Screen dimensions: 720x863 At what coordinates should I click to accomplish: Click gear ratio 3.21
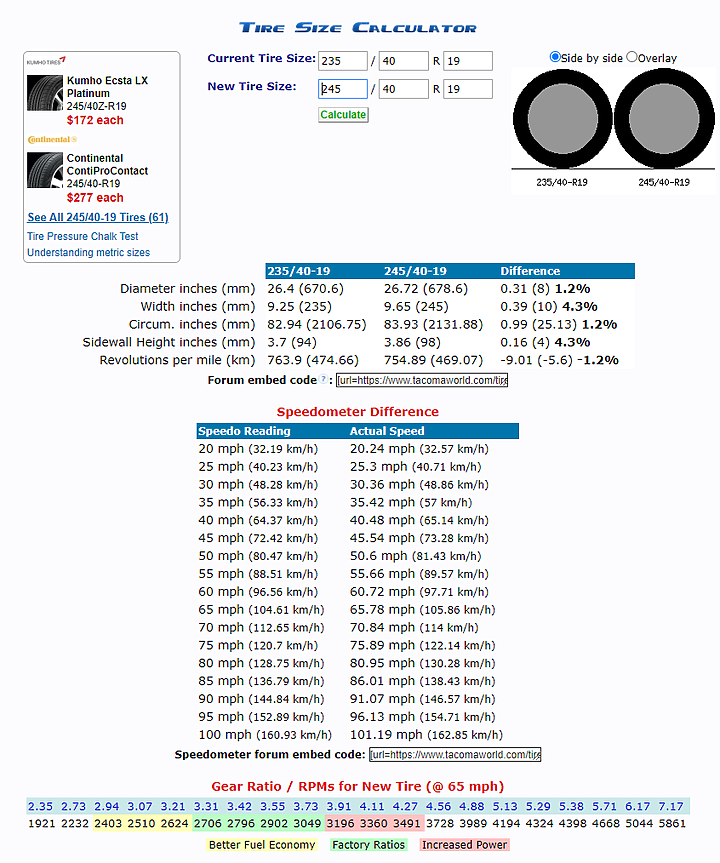click(x=173, y=806)
